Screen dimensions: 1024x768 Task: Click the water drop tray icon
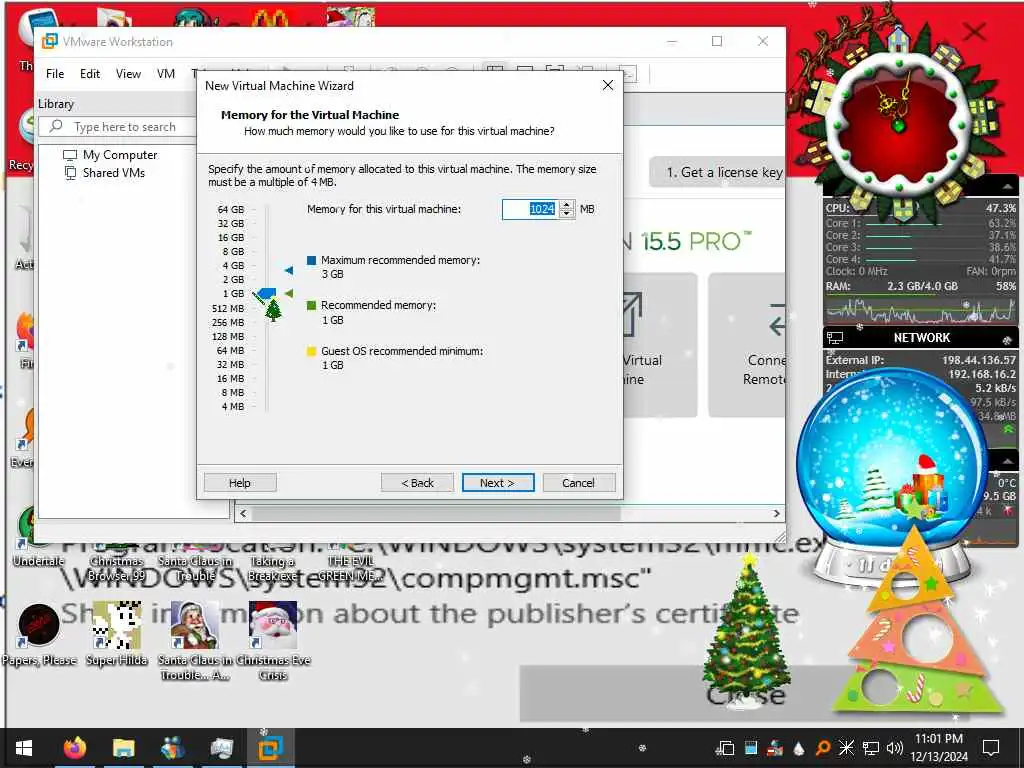point(799,748)
